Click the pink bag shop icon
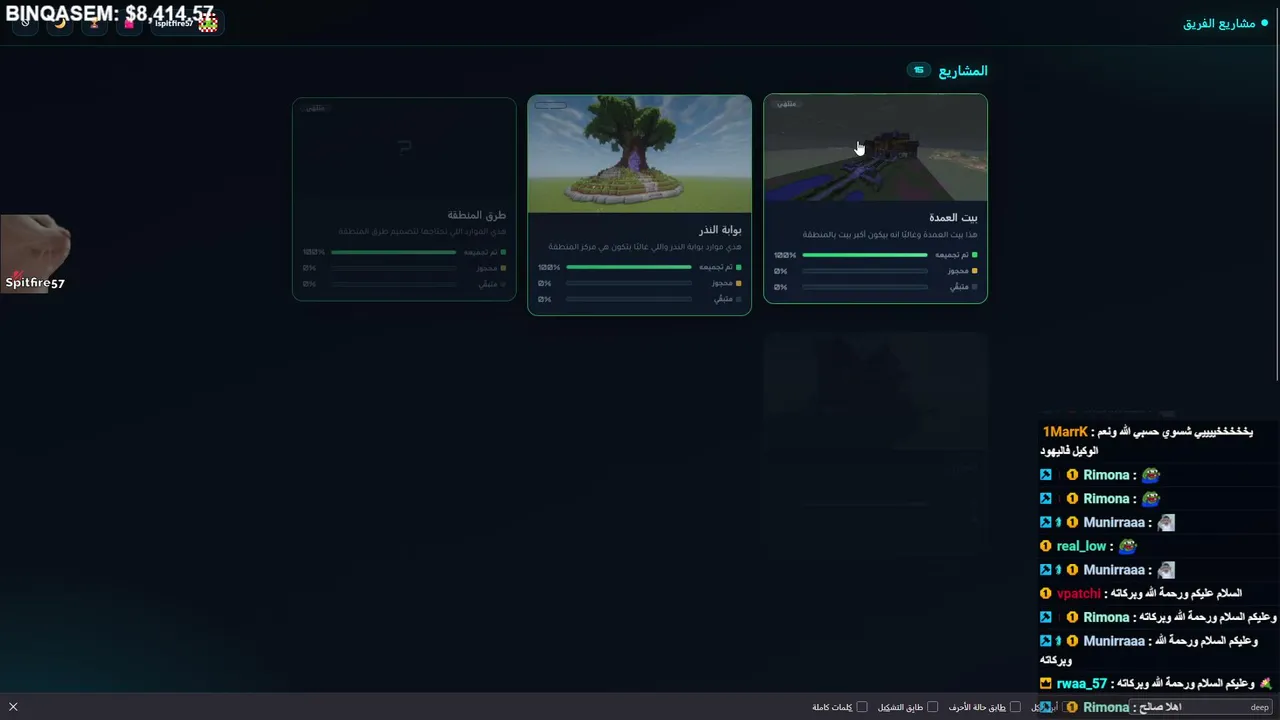Screen dimensions: 1280x720 point(128,23)
